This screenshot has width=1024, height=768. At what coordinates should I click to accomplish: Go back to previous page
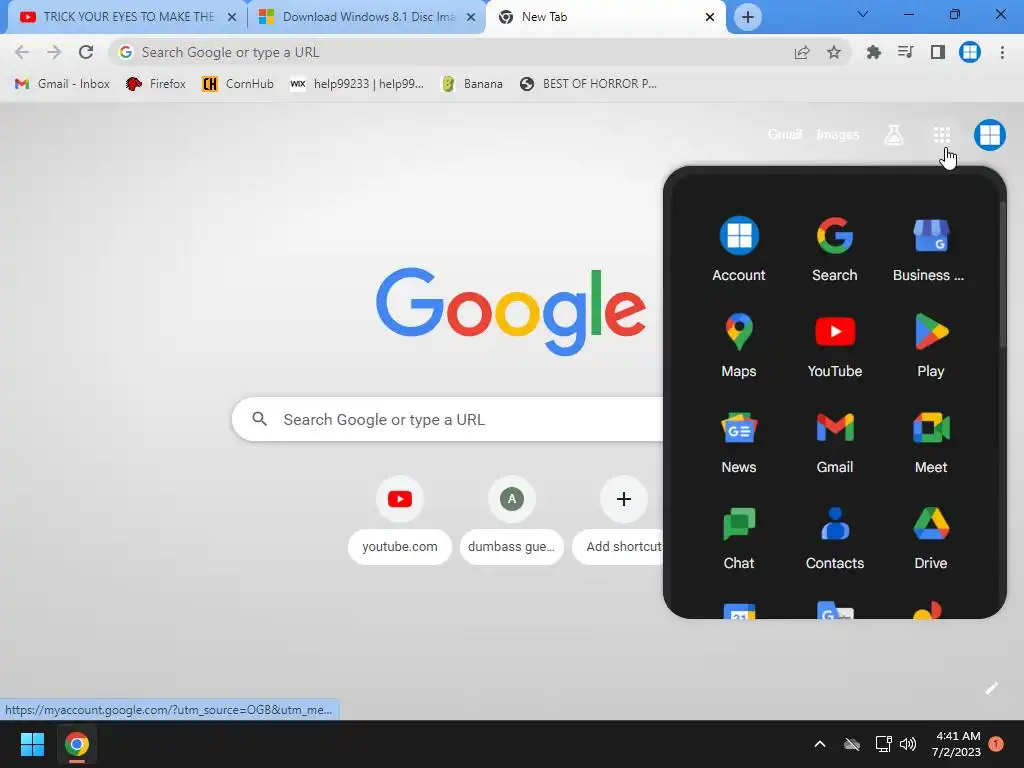[x=22, y=52]
